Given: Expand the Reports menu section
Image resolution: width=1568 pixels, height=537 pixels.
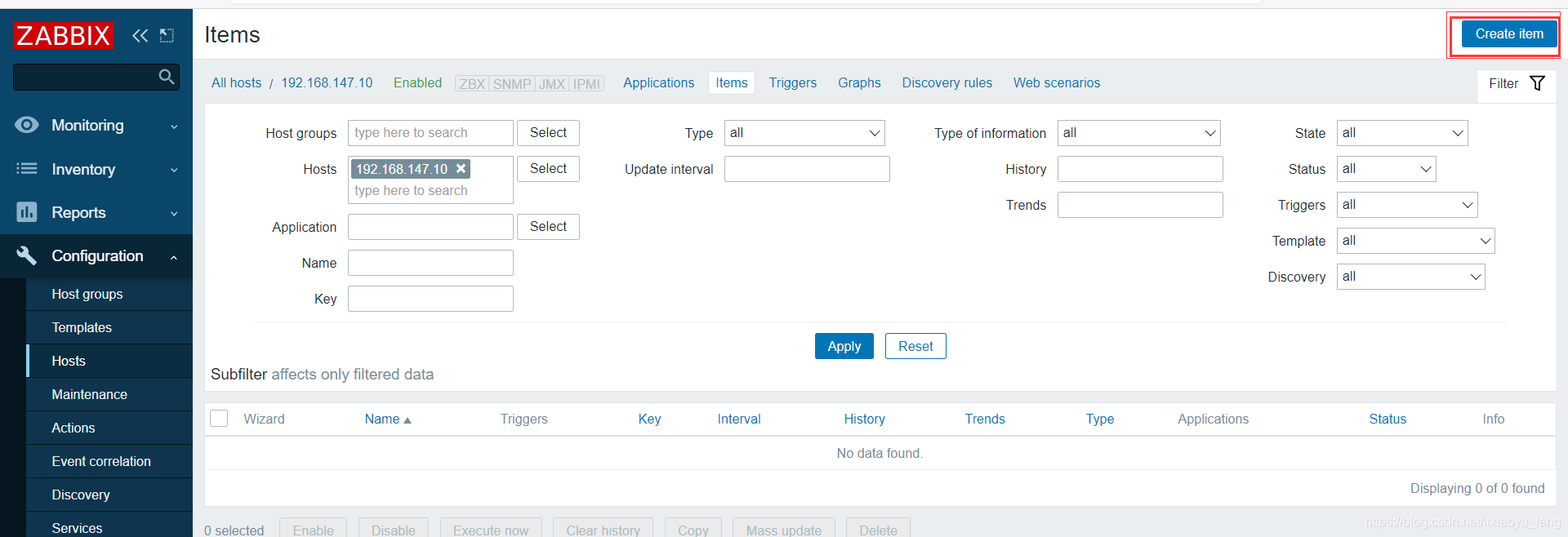Looking at the screenshot, I should (96, 212).
